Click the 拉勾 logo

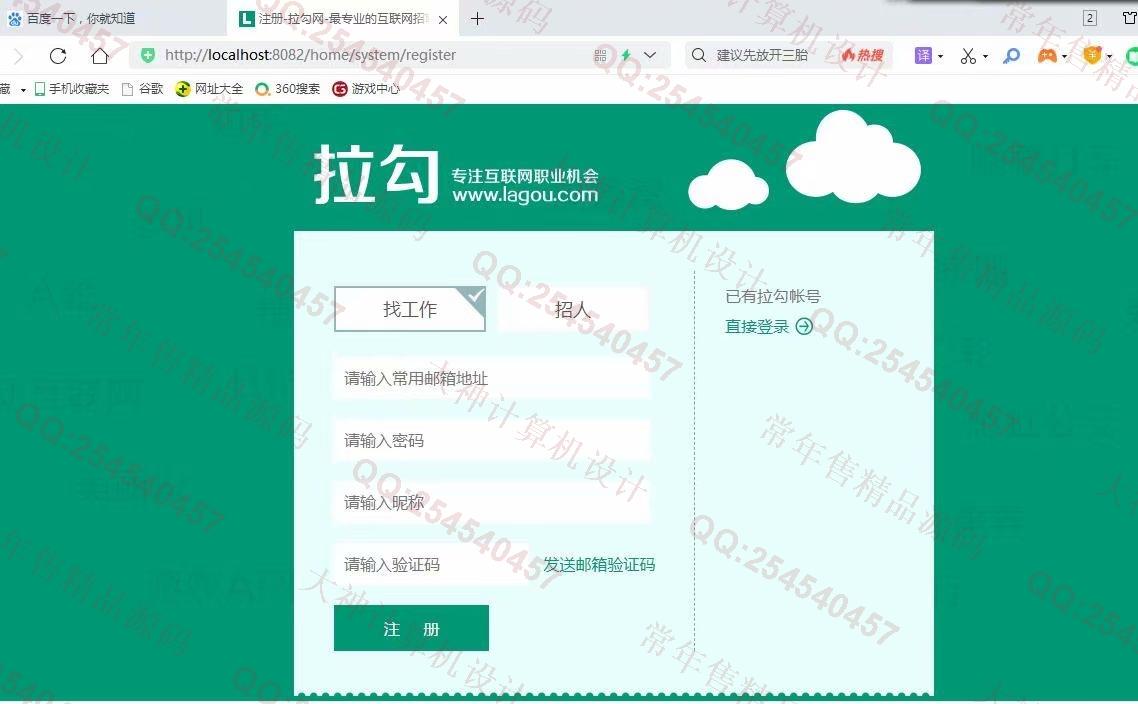click(x=377, y=174)
